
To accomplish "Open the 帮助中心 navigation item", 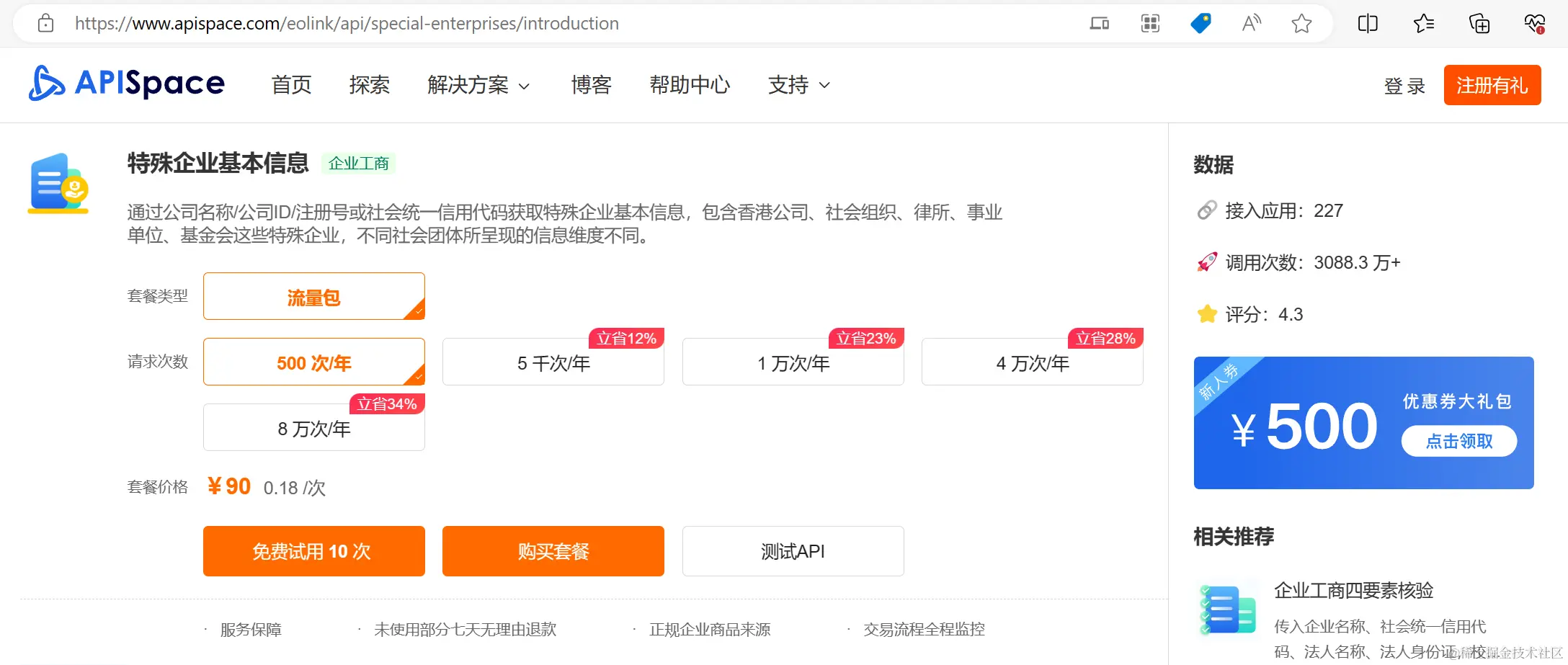I will 690,85.
